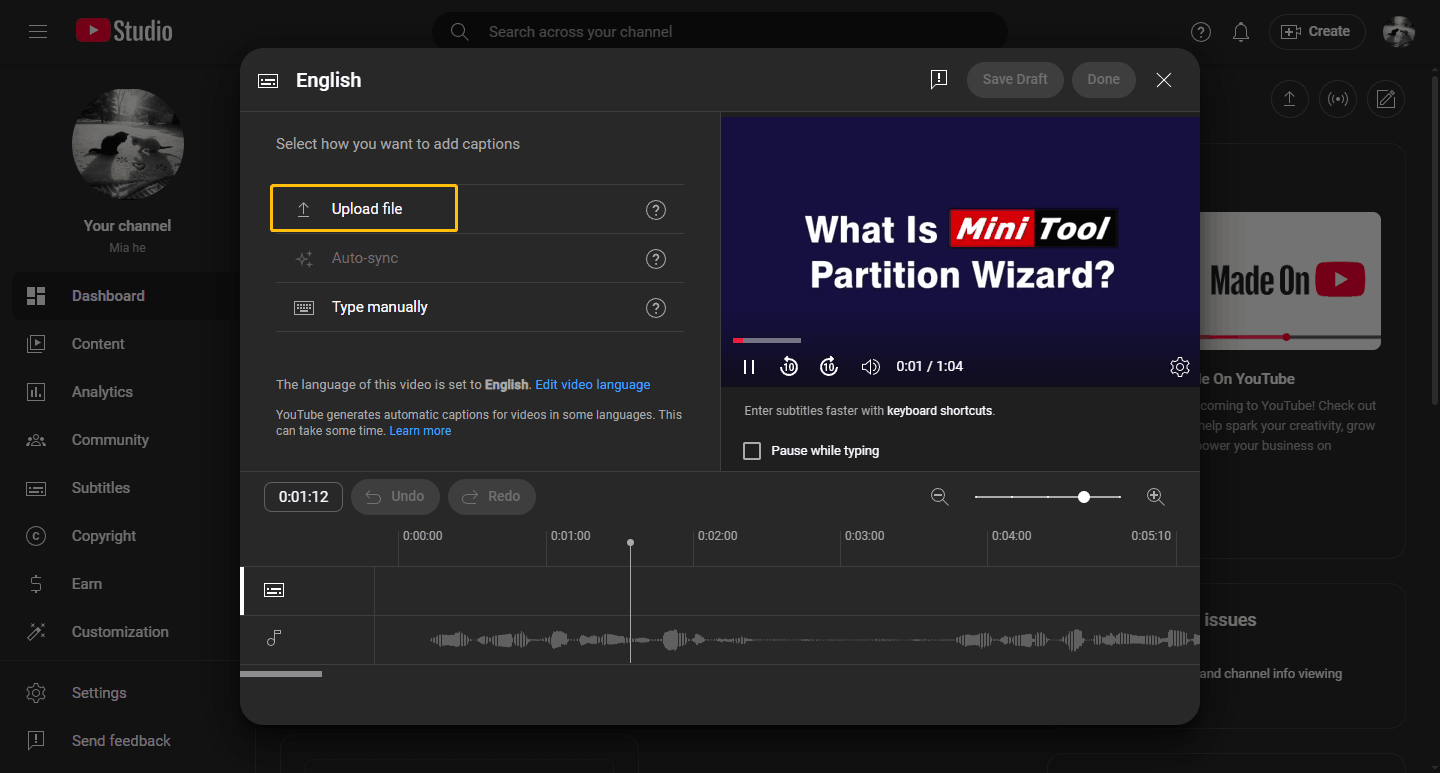Viewport: 1440px width, 773px height.
Task: Open the Customization sidebar item
Action: pos(126,632)
